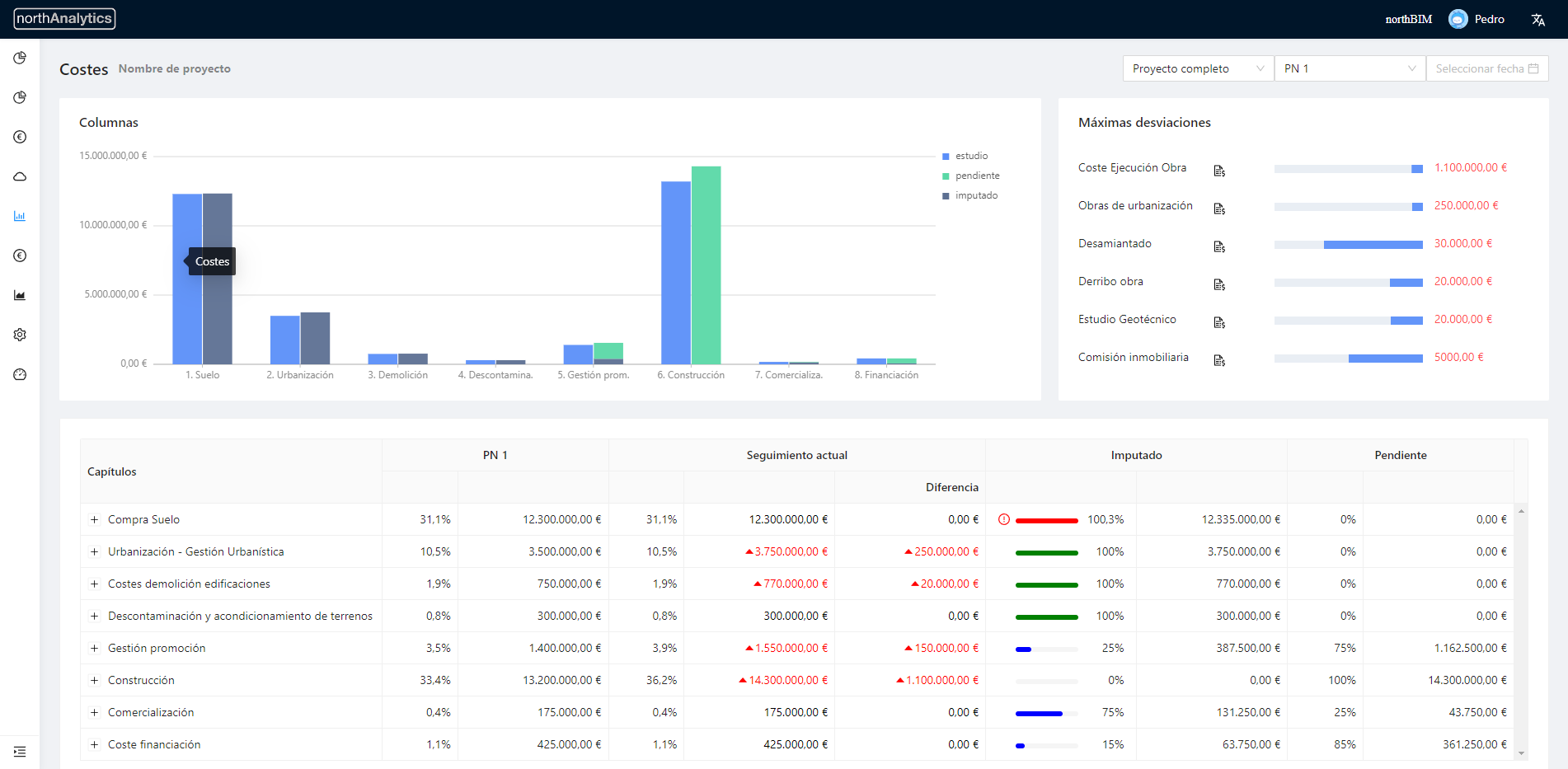The image size is (1568, 769).
Task: Toggle the imputado legend series
Action: pyautogui.click(x=970, y=195)
